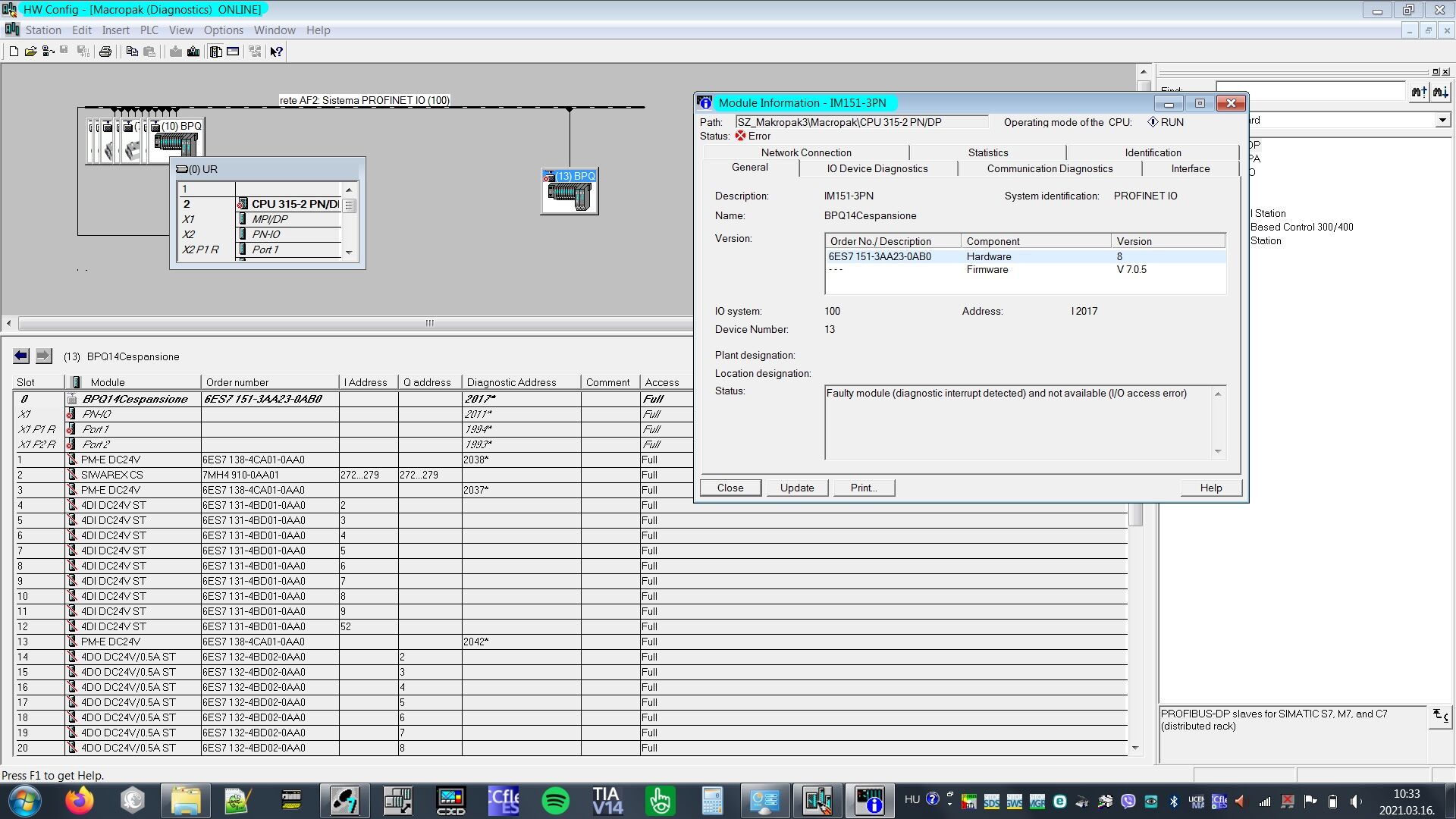1456x819 pixels.
Task: Open the PLC menu
Action: pyautogui.click(x=149, y=30)
